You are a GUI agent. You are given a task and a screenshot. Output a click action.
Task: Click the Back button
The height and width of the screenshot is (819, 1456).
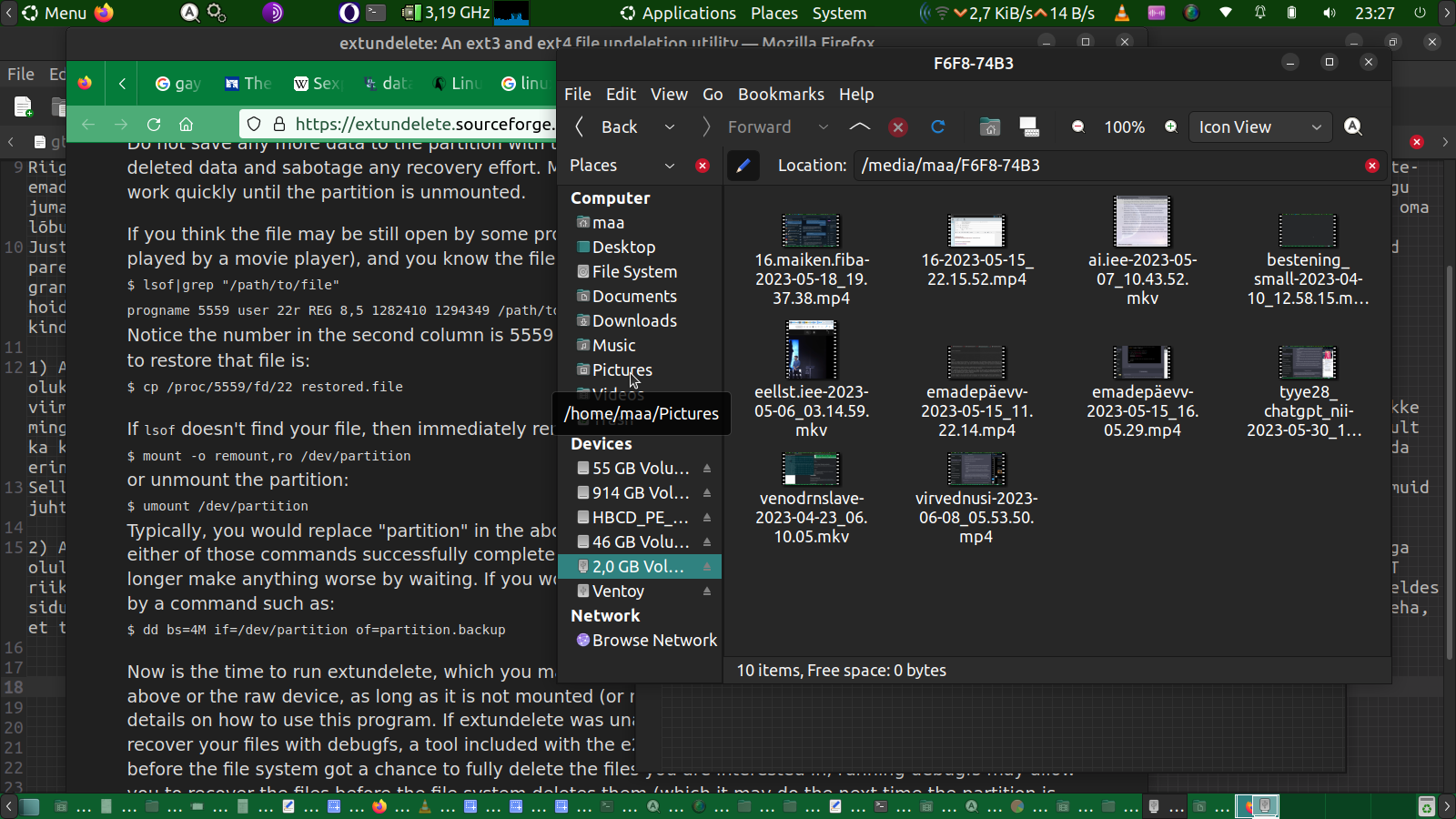pos(608,127)
